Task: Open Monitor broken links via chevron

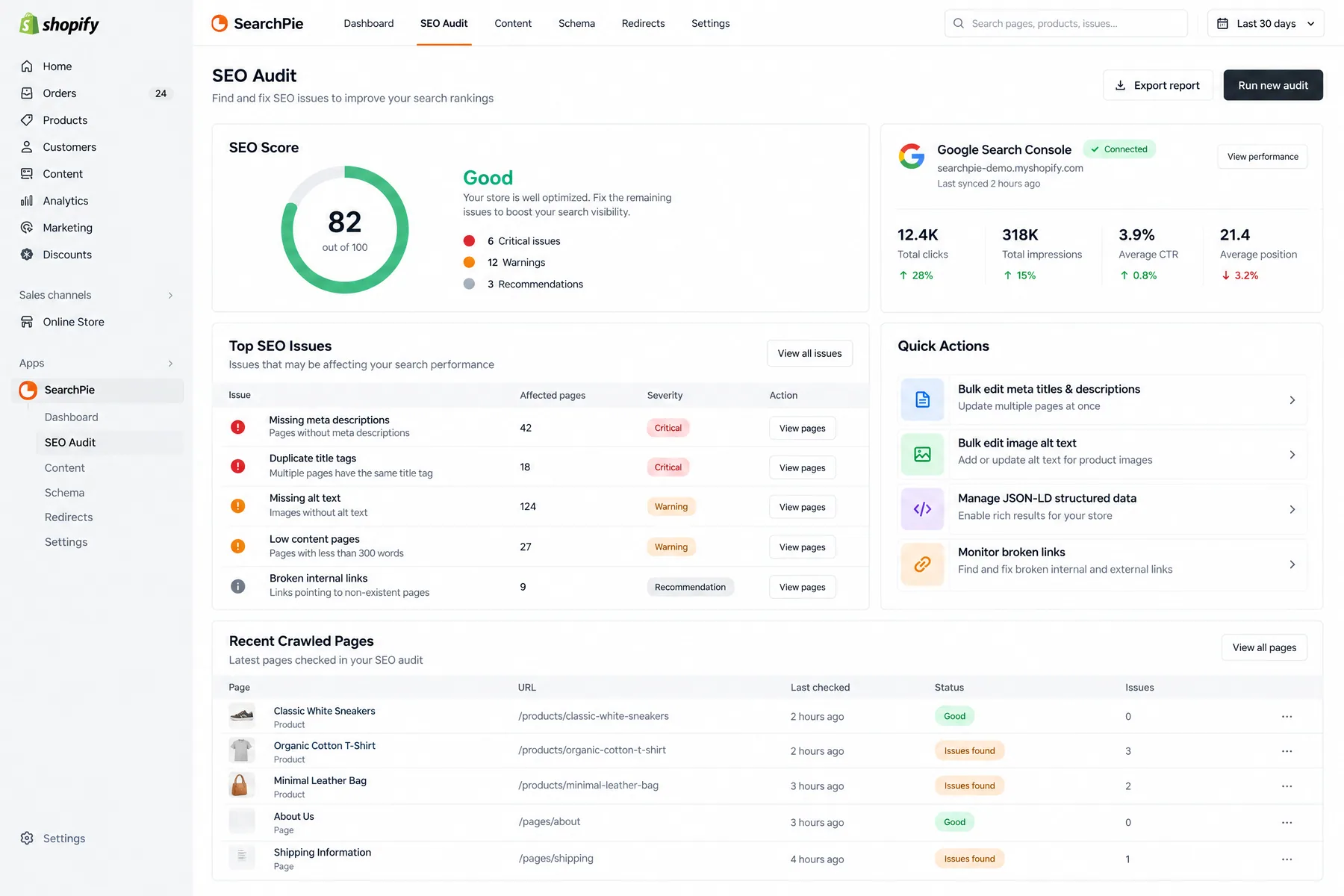Action: coord(1292,564)
